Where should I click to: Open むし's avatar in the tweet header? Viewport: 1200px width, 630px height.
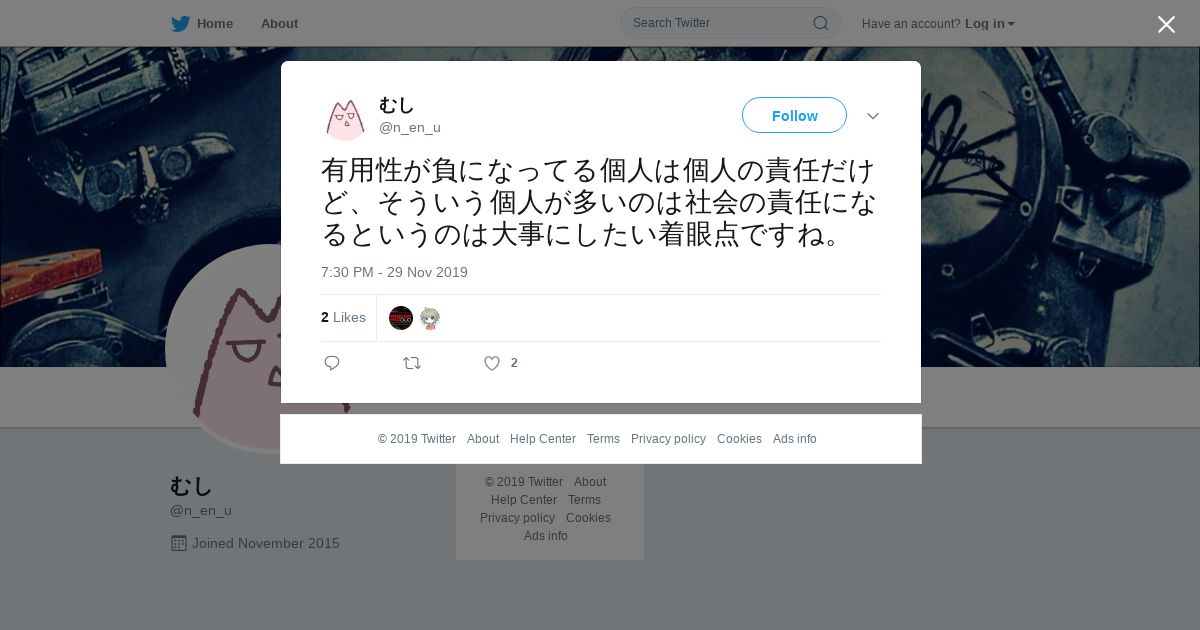click(345, 117)
